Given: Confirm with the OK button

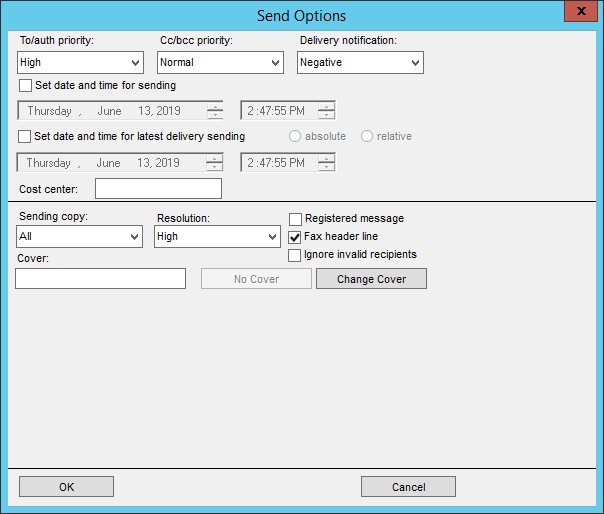Looking at the screenshot, I should (x=66, y=487).
